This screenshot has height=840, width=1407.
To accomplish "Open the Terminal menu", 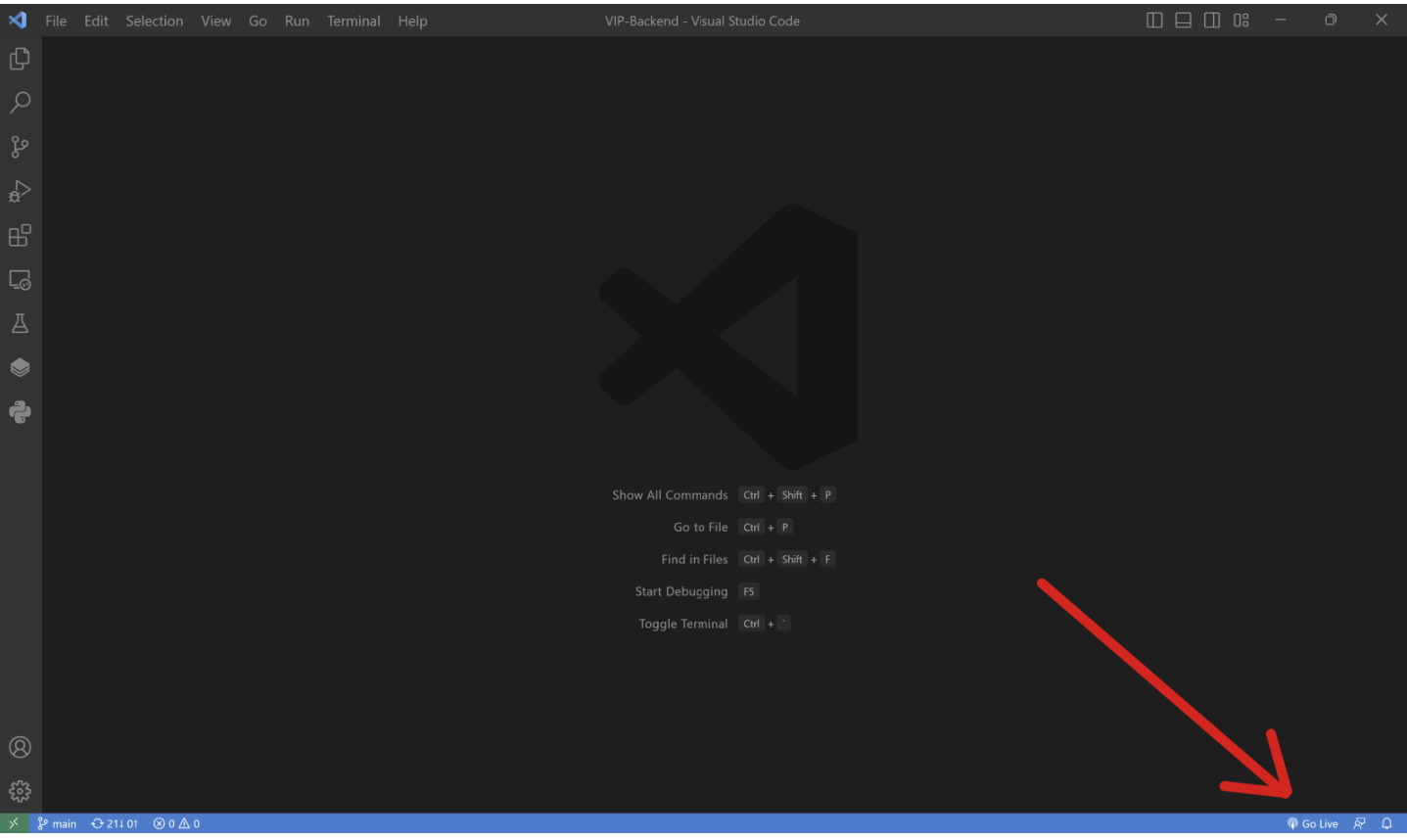I will click(353, 21).
